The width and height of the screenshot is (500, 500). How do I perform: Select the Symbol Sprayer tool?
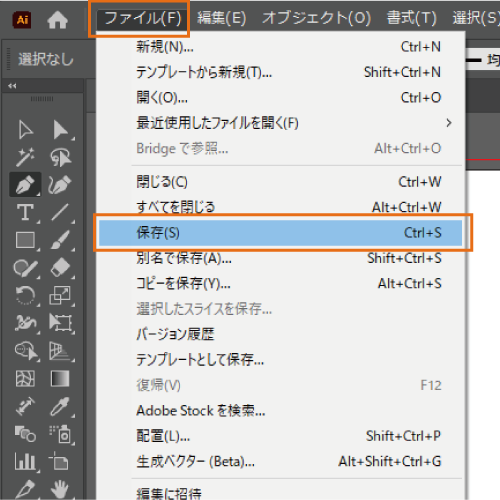[x=60, y=434]
